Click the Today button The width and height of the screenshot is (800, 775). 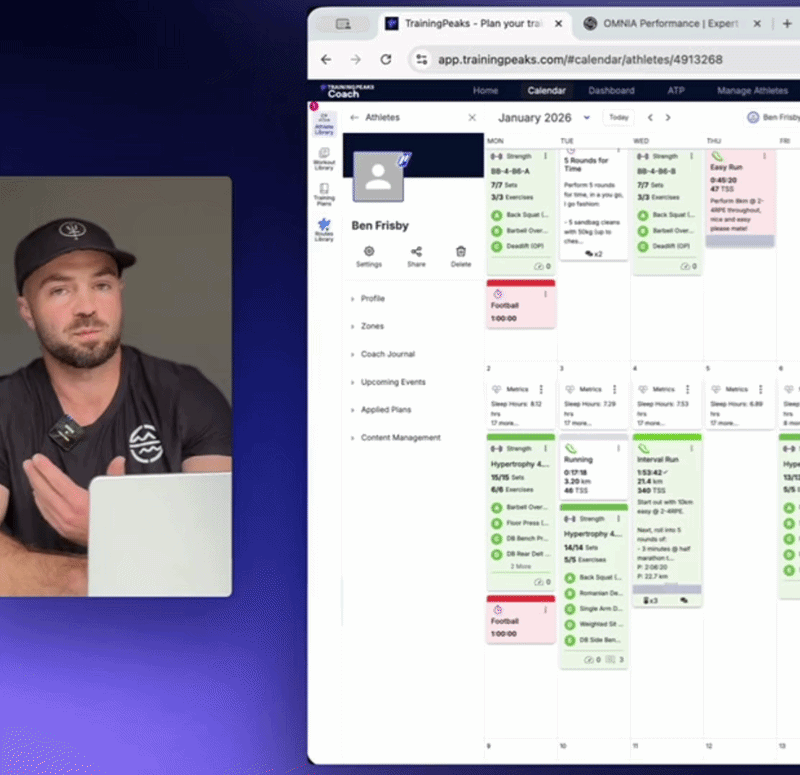tap(618, 117)
